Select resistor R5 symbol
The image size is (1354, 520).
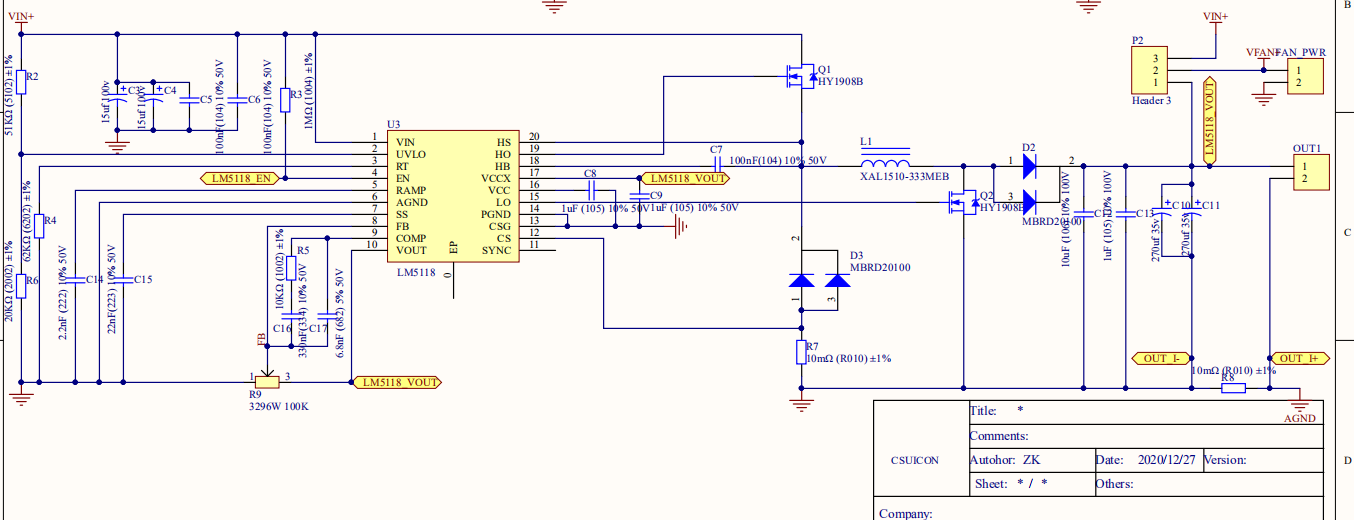click(291, 268)
